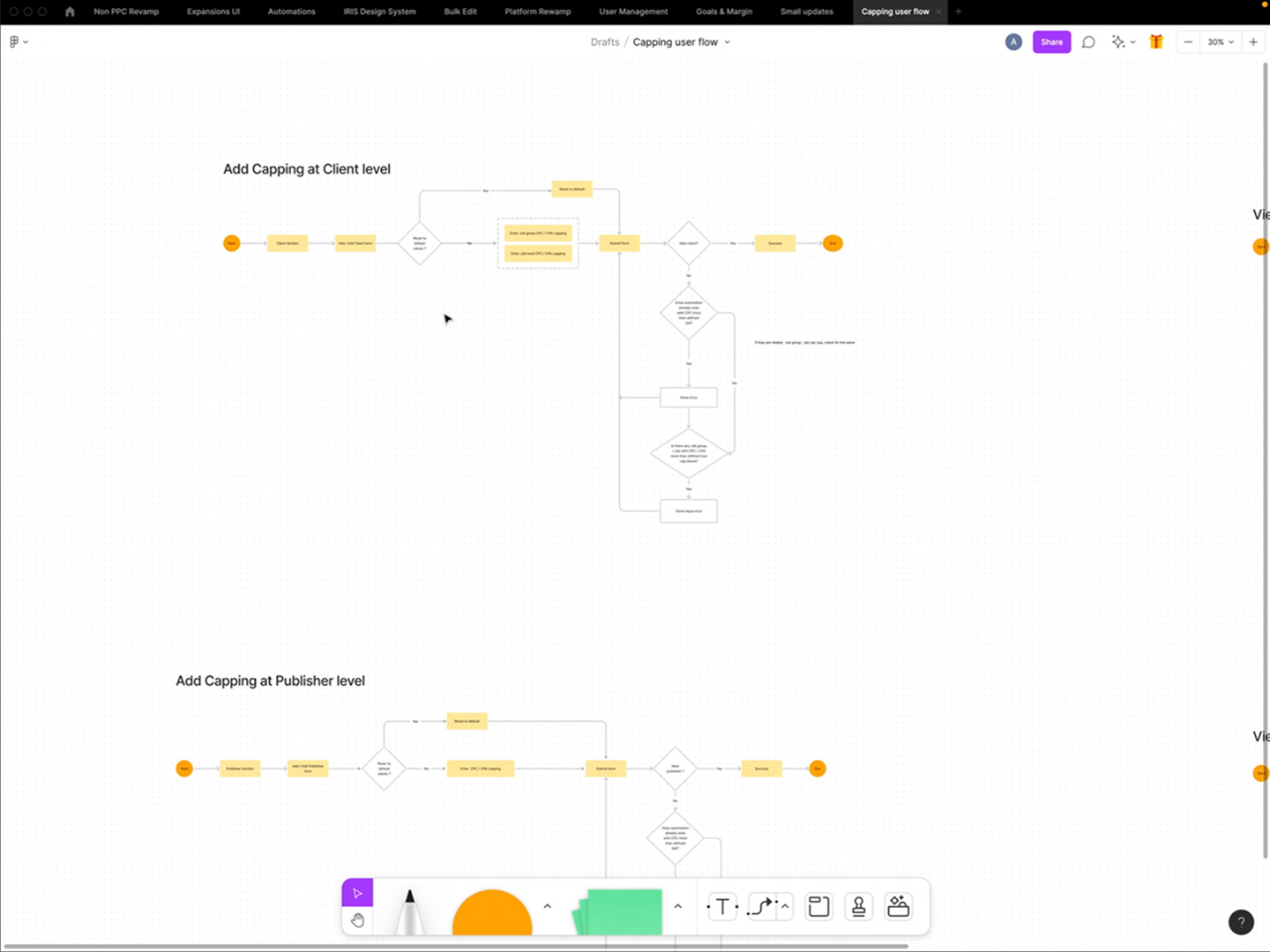
Task: Expand the sticky notes options chevron
Action: click(677, 906)
